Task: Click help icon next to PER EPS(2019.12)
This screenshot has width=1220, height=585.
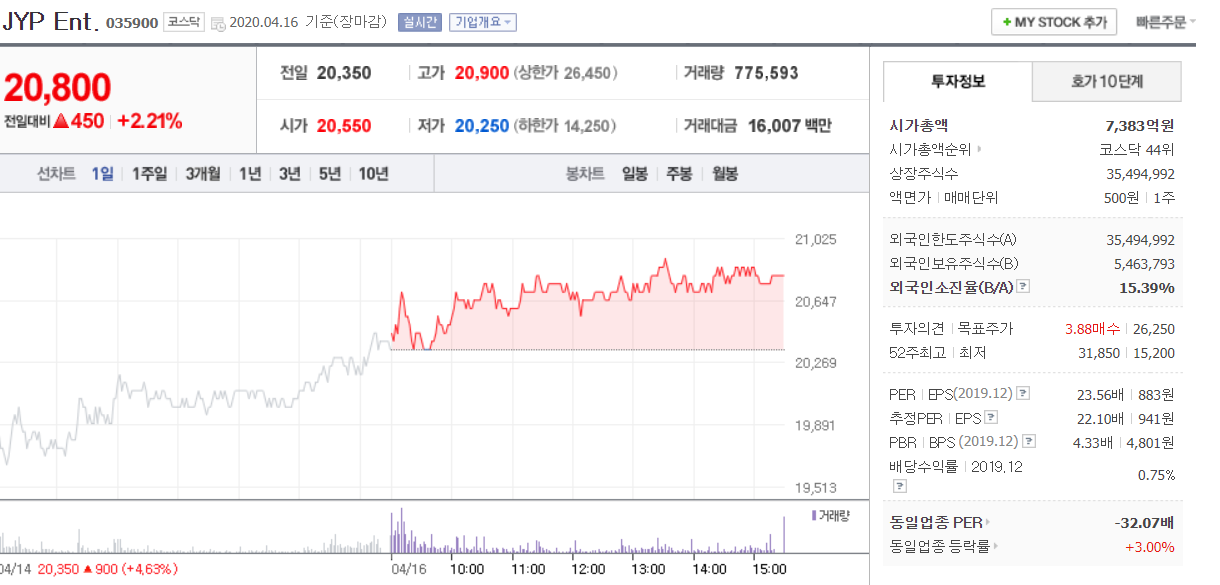Action: pos(1023,393)
